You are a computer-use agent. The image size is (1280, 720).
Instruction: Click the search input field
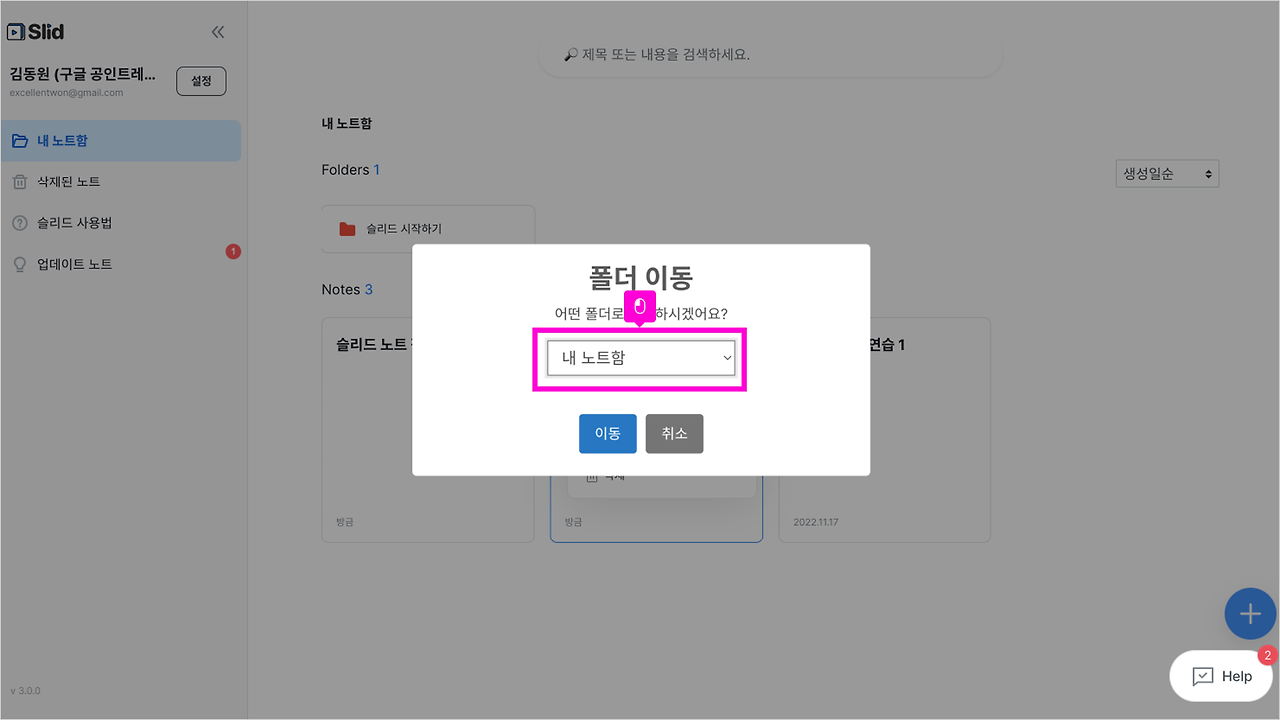click(770, 54)
